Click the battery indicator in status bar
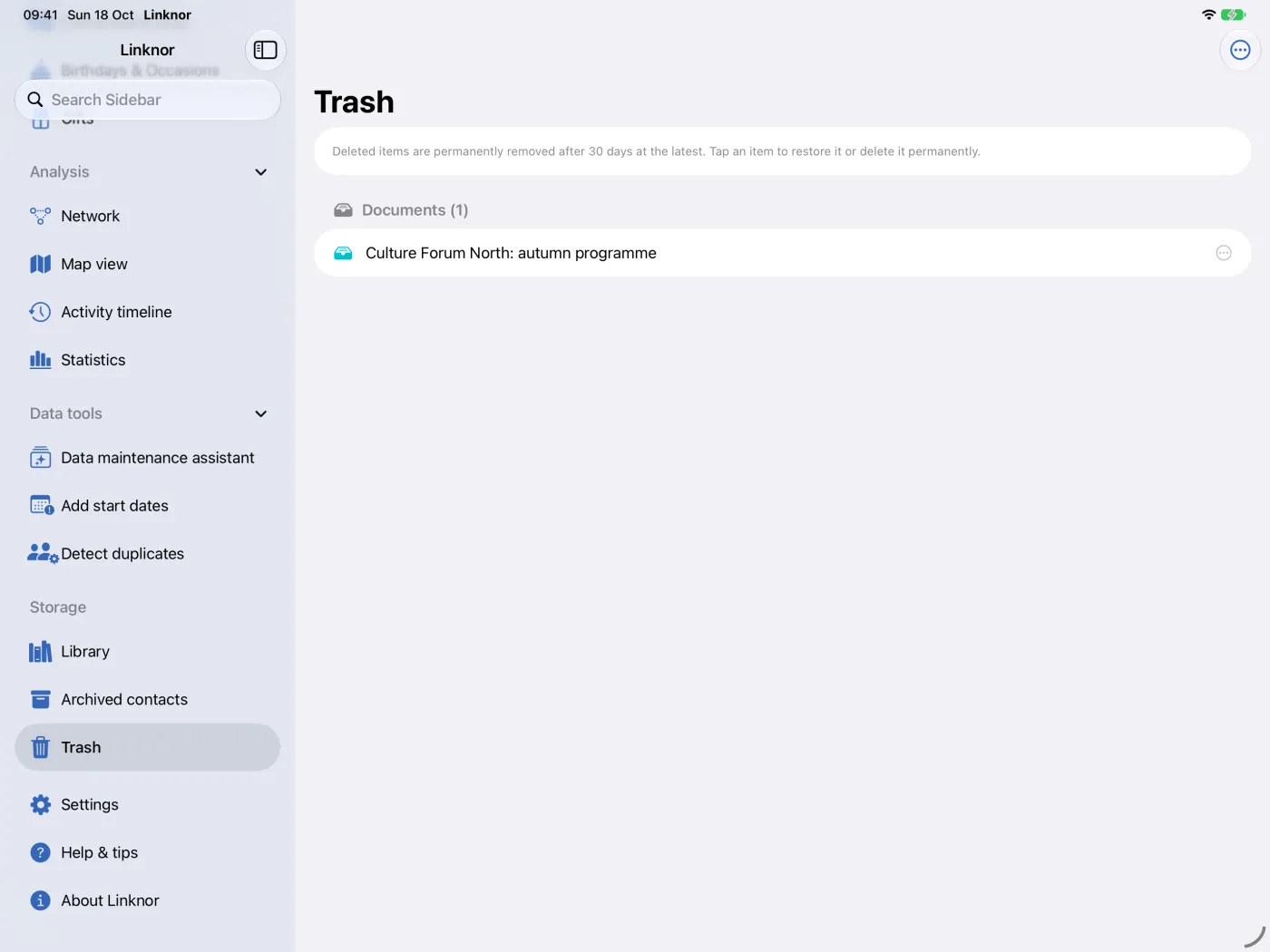The width and height of the screenshot is (1270, 952). coord(1233,15)
